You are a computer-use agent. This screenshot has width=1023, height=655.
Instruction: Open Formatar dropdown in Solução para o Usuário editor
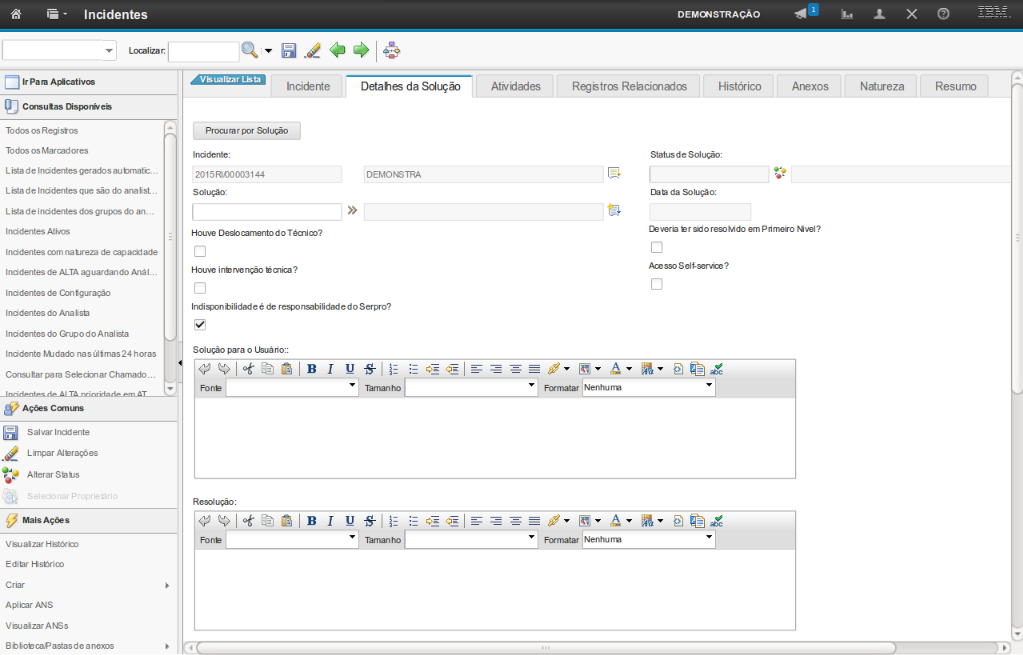click(648, 387)
